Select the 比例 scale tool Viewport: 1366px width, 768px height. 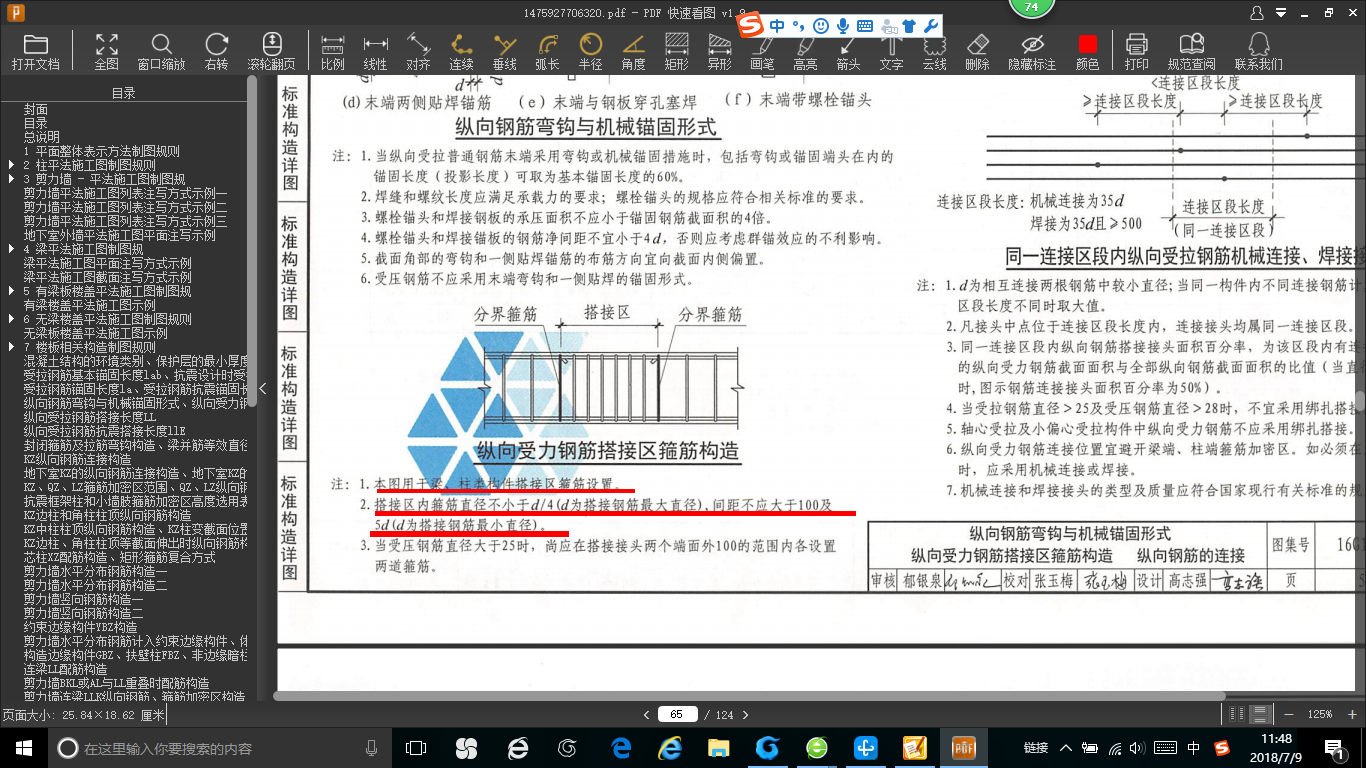point(333,51)
